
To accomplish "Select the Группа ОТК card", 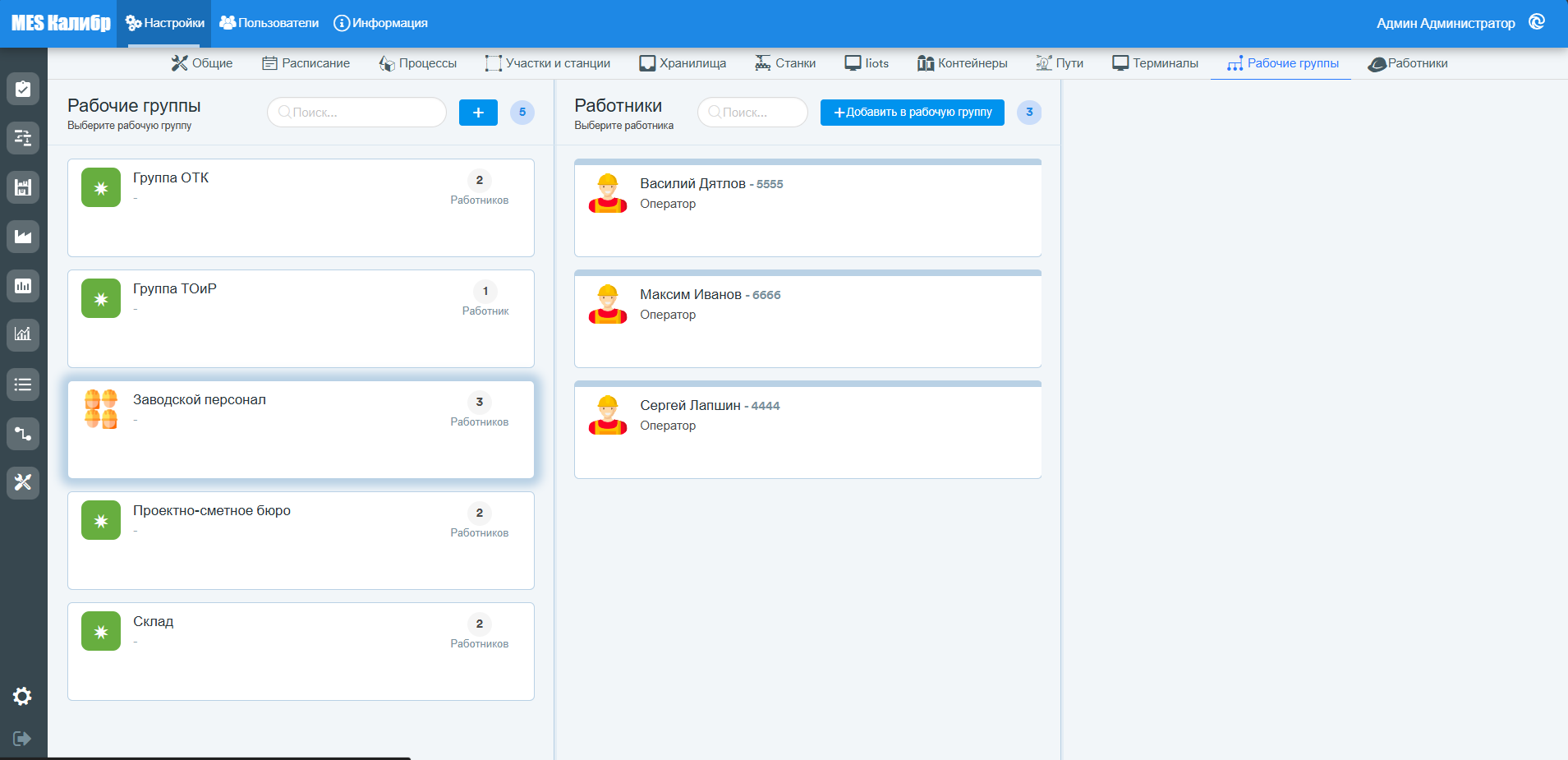I will pos(301,208).
